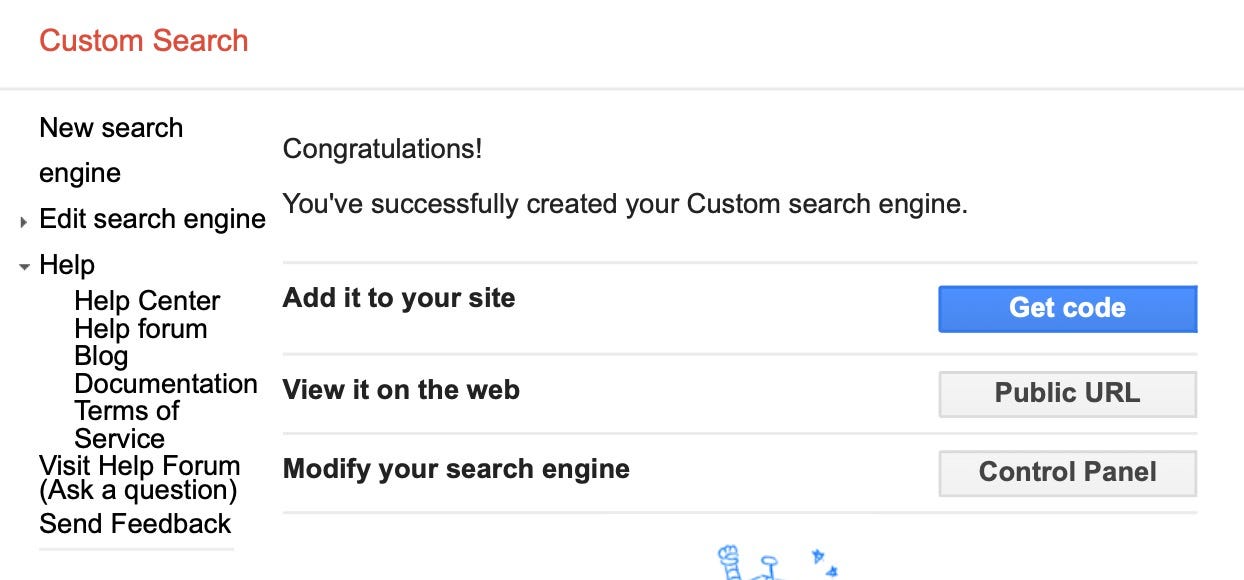Image resolution: width=1244 pixels, height=580 pixels.
Task: Click the blue Get code button
Action: click(1066, 308)
